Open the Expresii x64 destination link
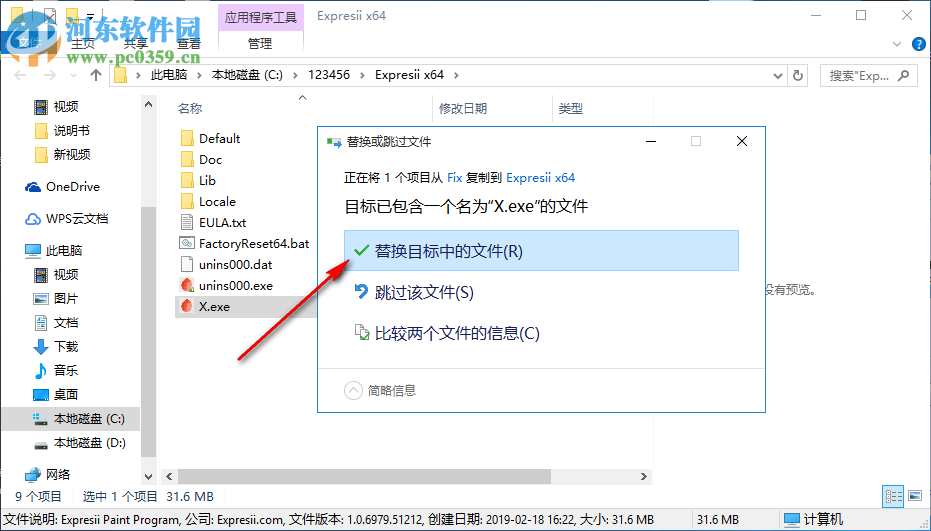The width and height of the screenshot is (931, 531). pos(540,178)
